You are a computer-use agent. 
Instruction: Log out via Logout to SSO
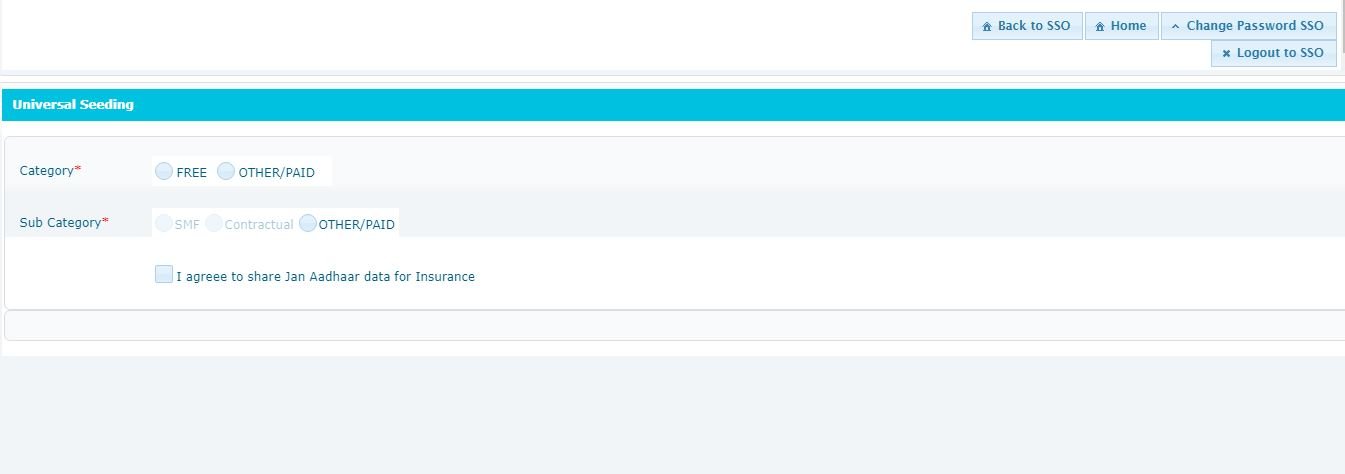(x=1279, y=53)
